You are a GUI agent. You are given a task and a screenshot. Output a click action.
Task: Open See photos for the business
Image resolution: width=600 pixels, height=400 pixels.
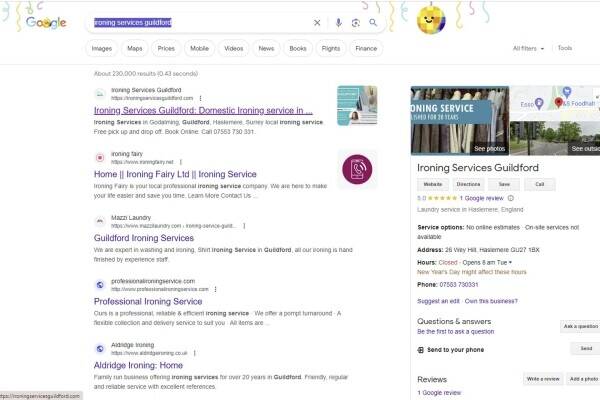[489, 149]
